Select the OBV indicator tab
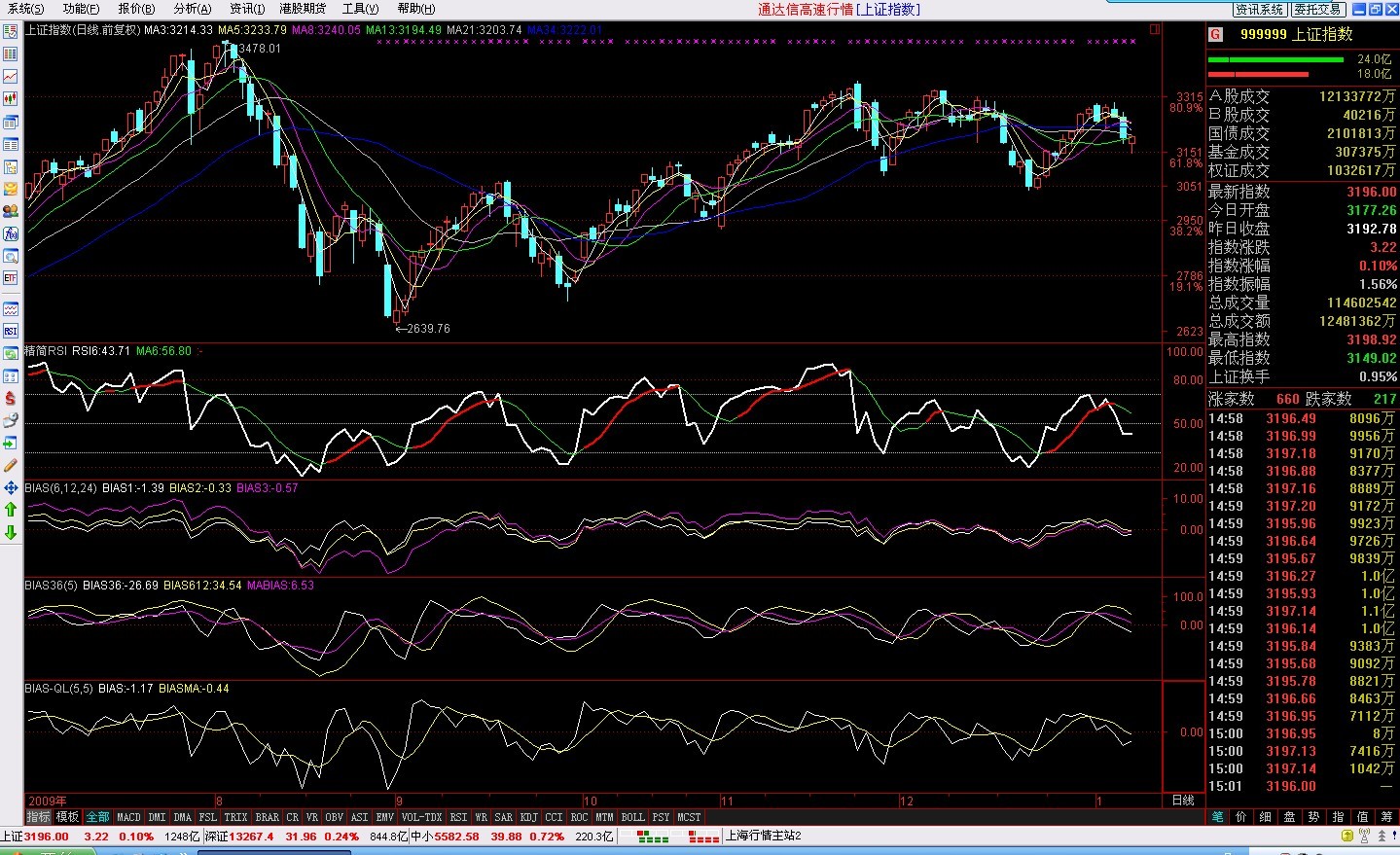Image resolution: width=1400 pixels, height=855 pixels. pyautogui.click(x=334, y=817)
